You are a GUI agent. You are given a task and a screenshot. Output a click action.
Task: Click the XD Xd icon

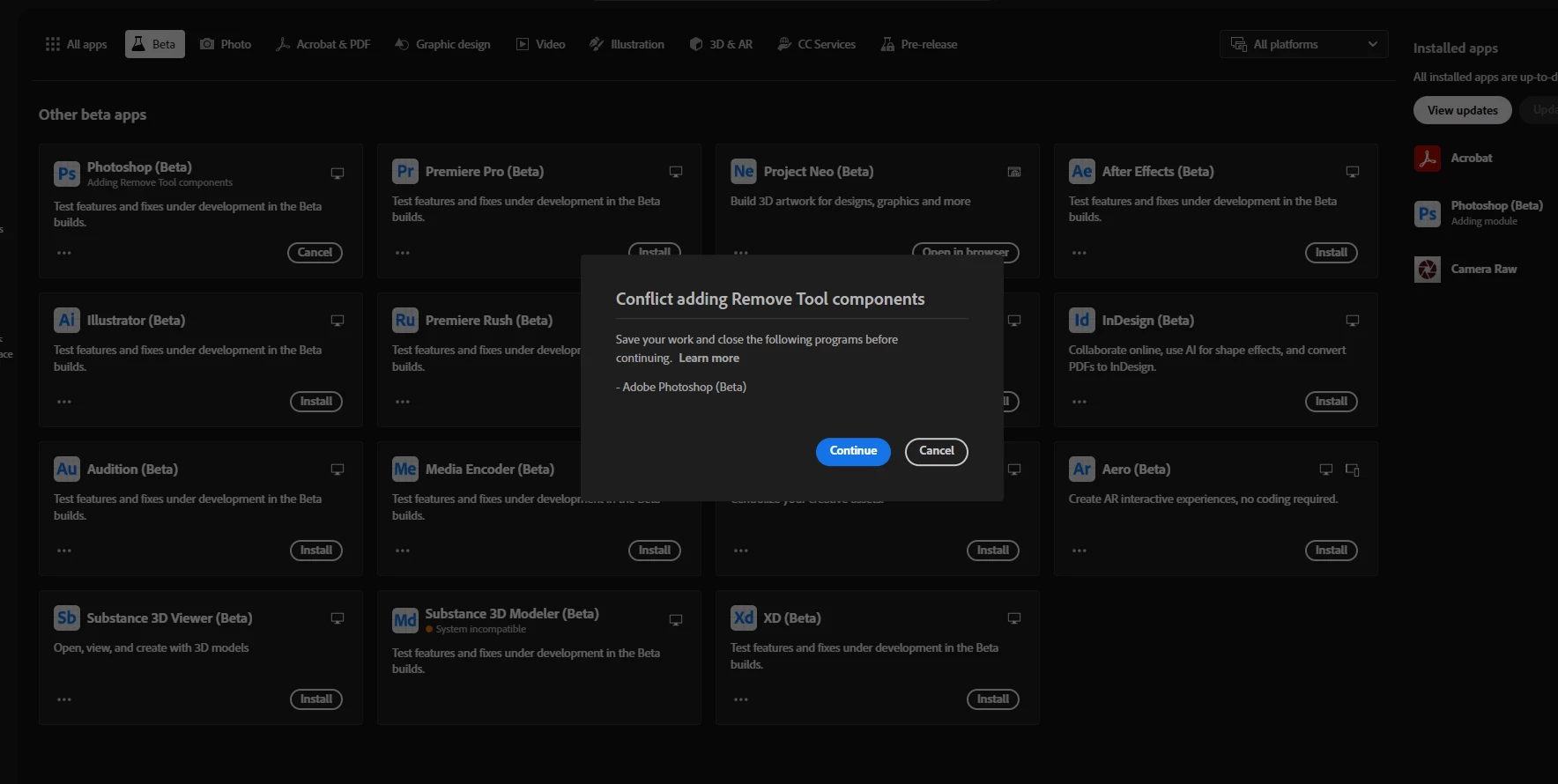click(x=744, y=618)
